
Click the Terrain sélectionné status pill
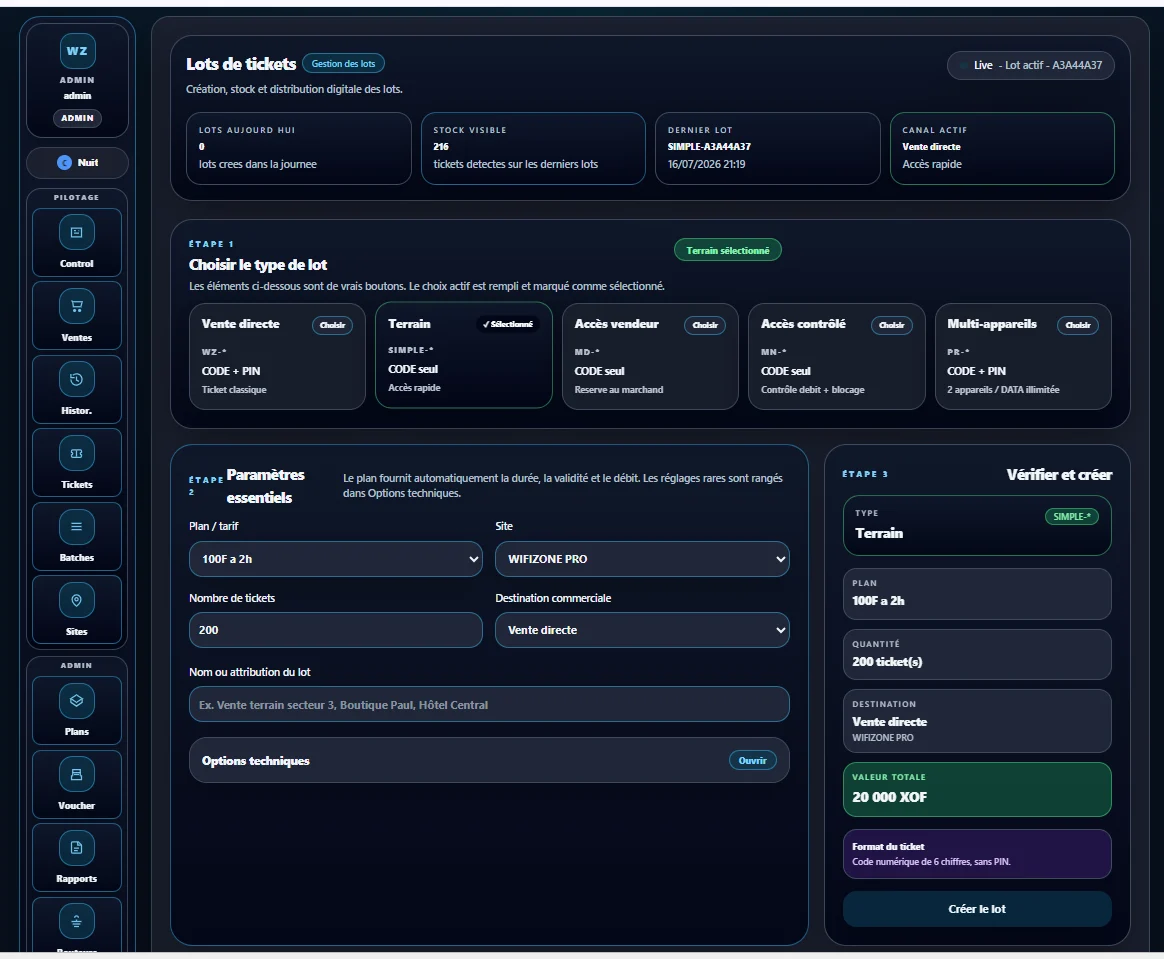(728, 251)
